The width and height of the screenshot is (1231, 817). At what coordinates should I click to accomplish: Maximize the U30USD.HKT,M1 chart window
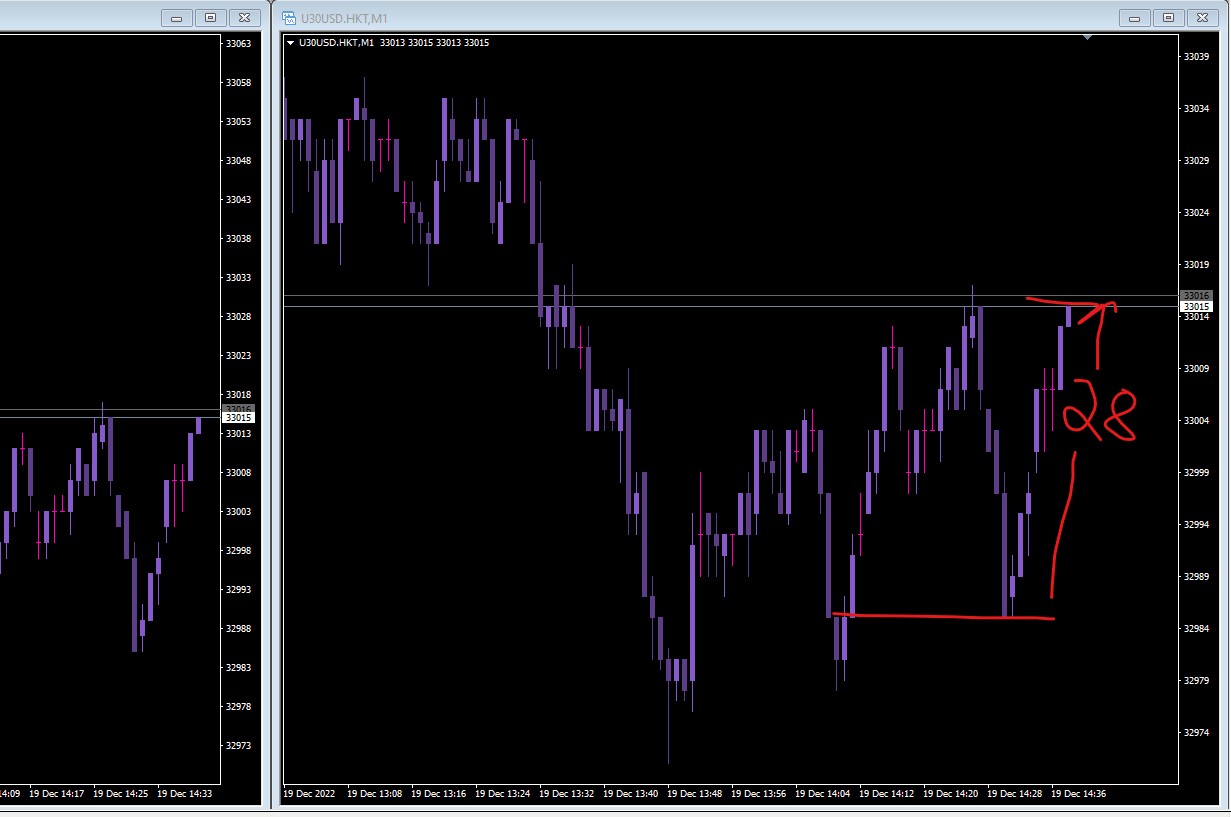point(1167,17)
